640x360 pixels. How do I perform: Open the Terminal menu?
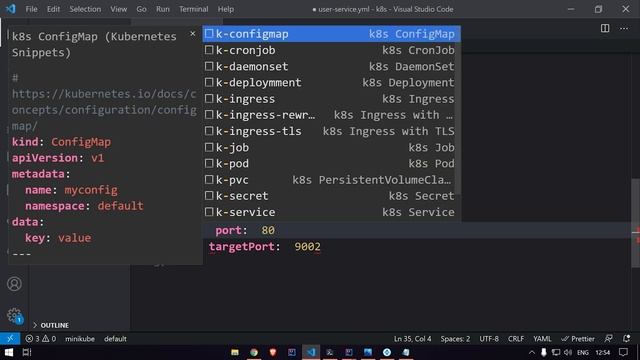point(193,9)
